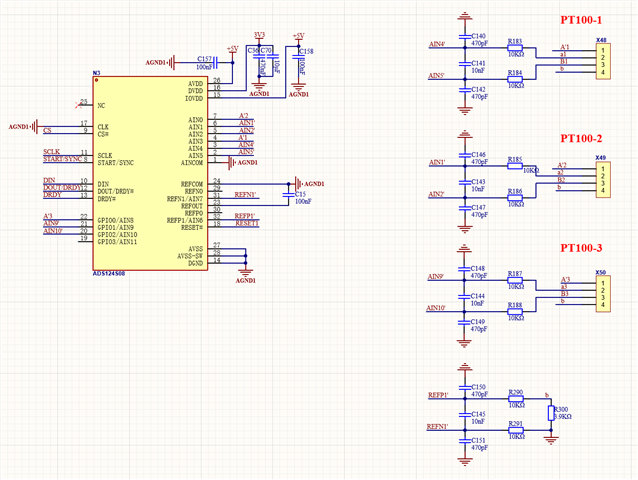Screen dimensions: 638x480
Task: Select capacitor C140 symbol
Action: point(464,37)
